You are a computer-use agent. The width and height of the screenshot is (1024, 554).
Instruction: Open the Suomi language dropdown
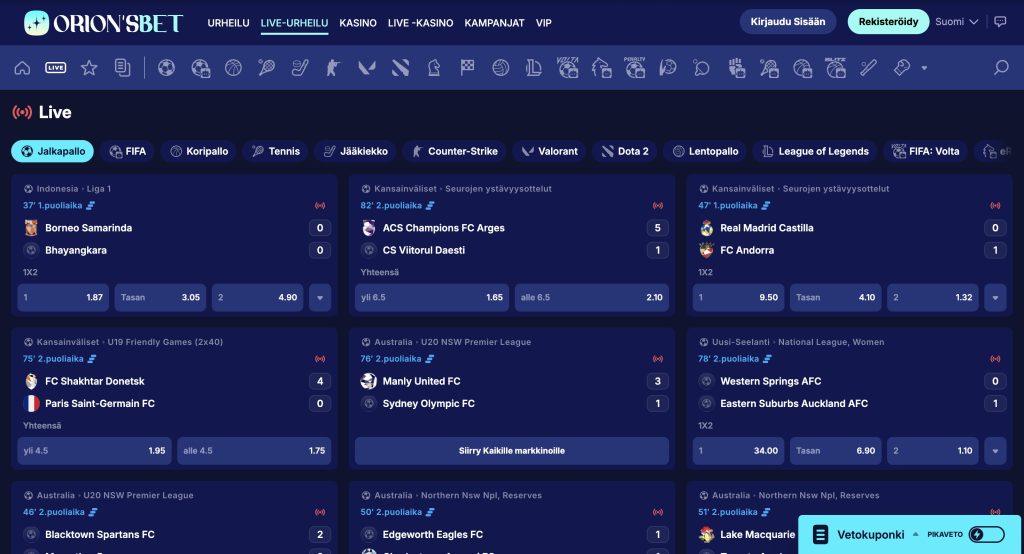click(x=956, y=22)
